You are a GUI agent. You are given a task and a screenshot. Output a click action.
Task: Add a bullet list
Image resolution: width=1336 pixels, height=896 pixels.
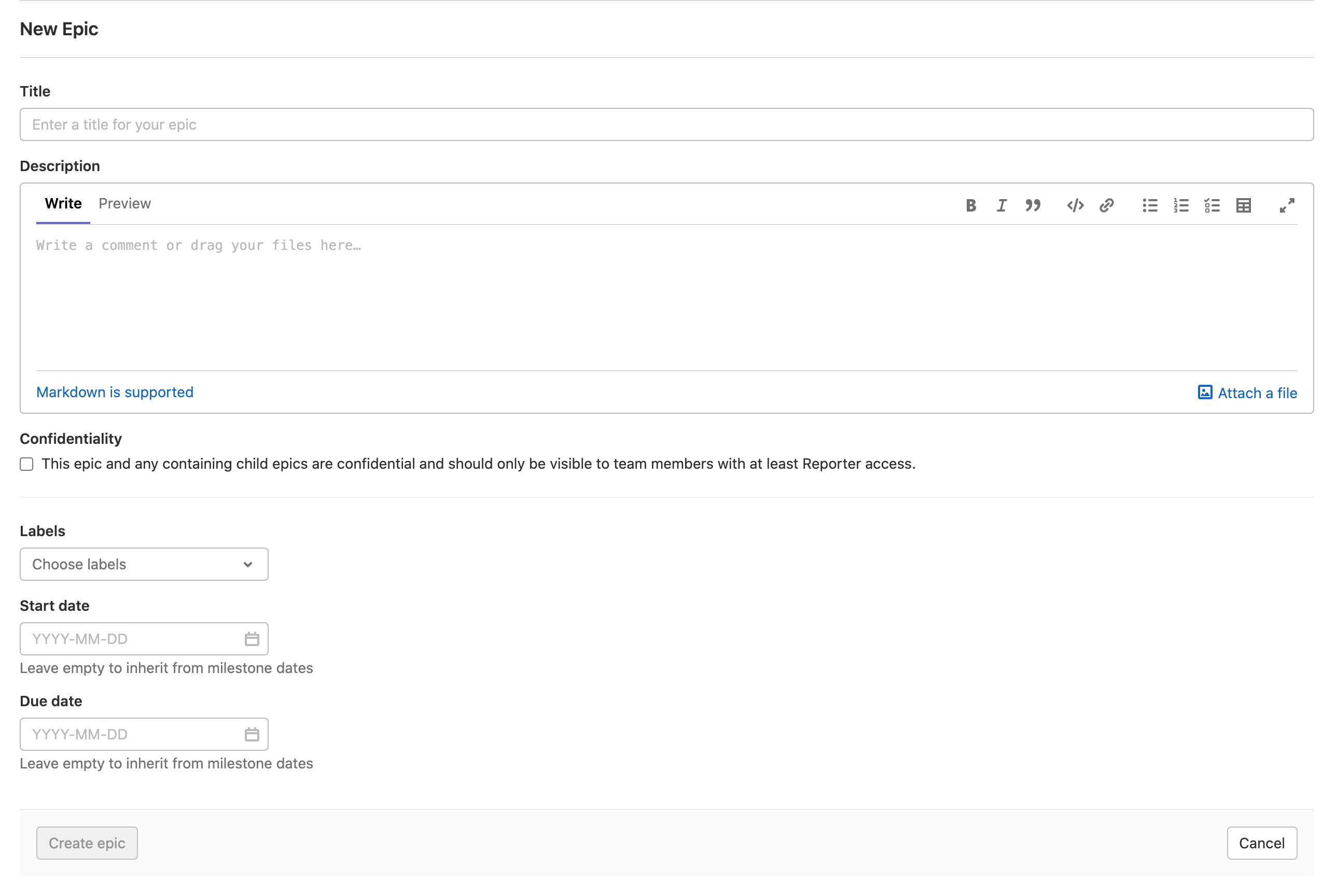(1150, 205)
